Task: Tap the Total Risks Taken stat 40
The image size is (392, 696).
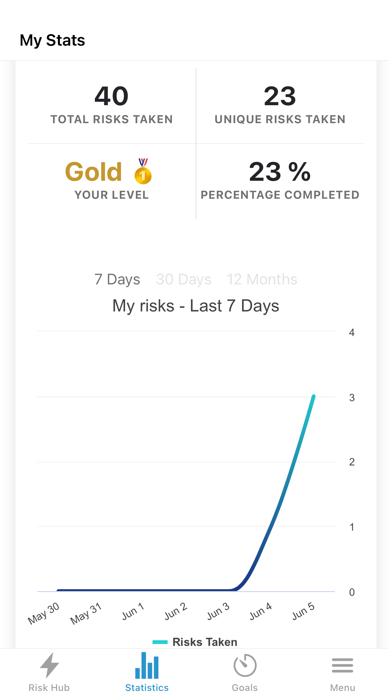Action: point(111,96)
